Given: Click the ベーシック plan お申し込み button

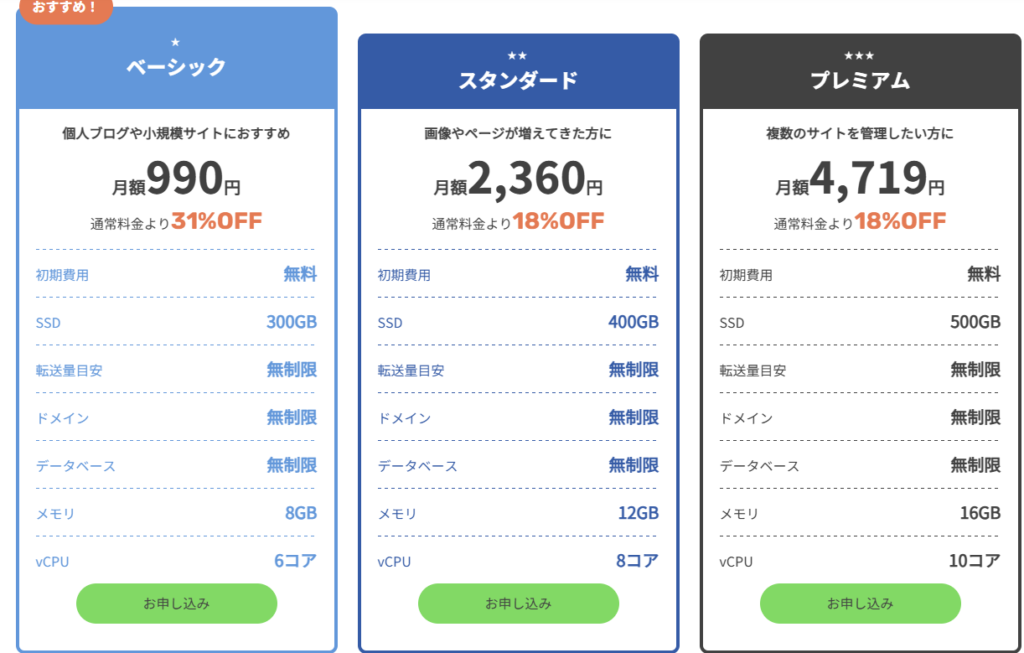Looking at the screenshot, I should tap(176, 603).
